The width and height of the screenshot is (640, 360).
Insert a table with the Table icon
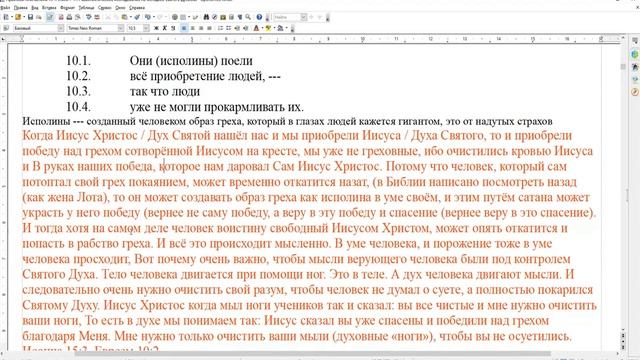click(x=183, y=17)
